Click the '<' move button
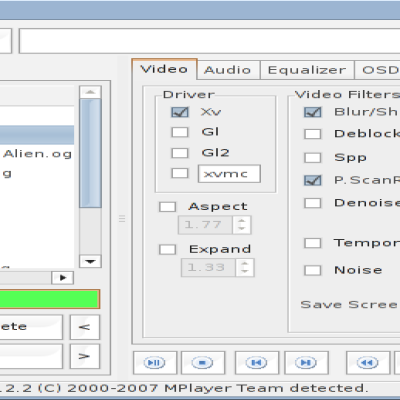Image resolution: width=400 pixels, height=400 pixels. (85, 327)
